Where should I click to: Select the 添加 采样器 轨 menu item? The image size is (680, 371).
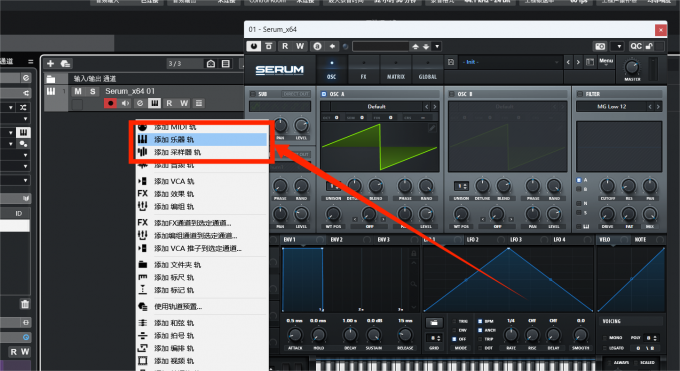[201, 152]
